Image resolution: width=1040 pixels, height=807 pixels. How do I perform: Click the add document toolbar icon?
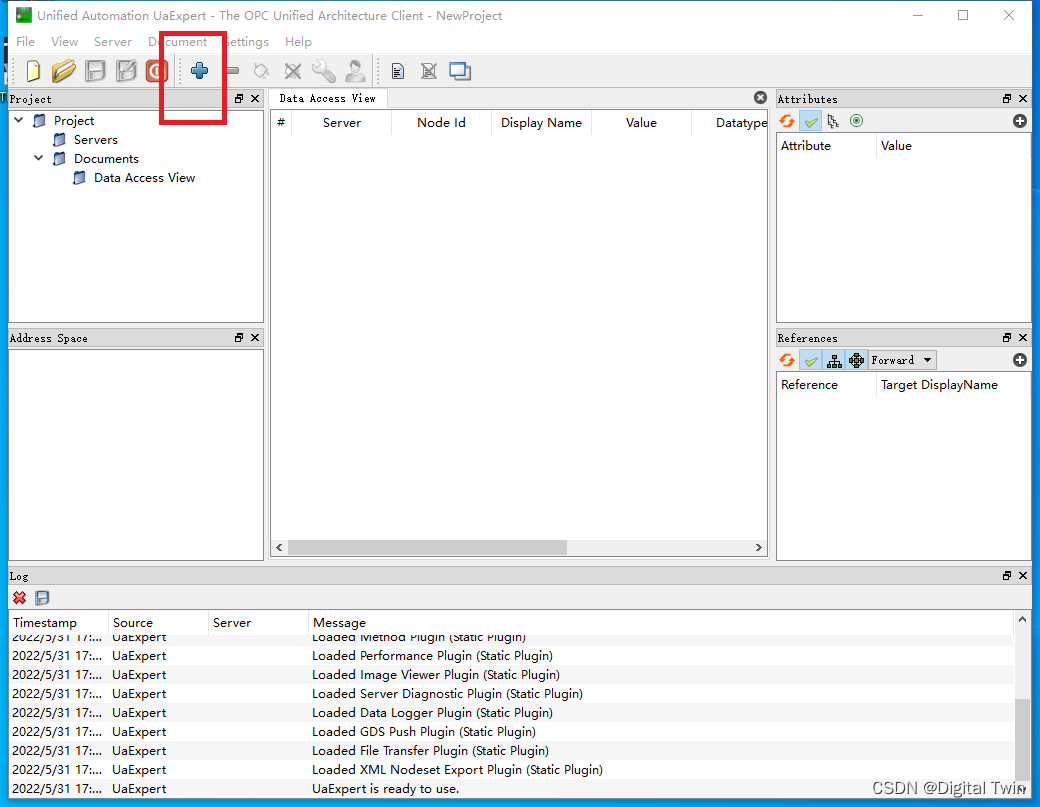(x=398, y=71)
